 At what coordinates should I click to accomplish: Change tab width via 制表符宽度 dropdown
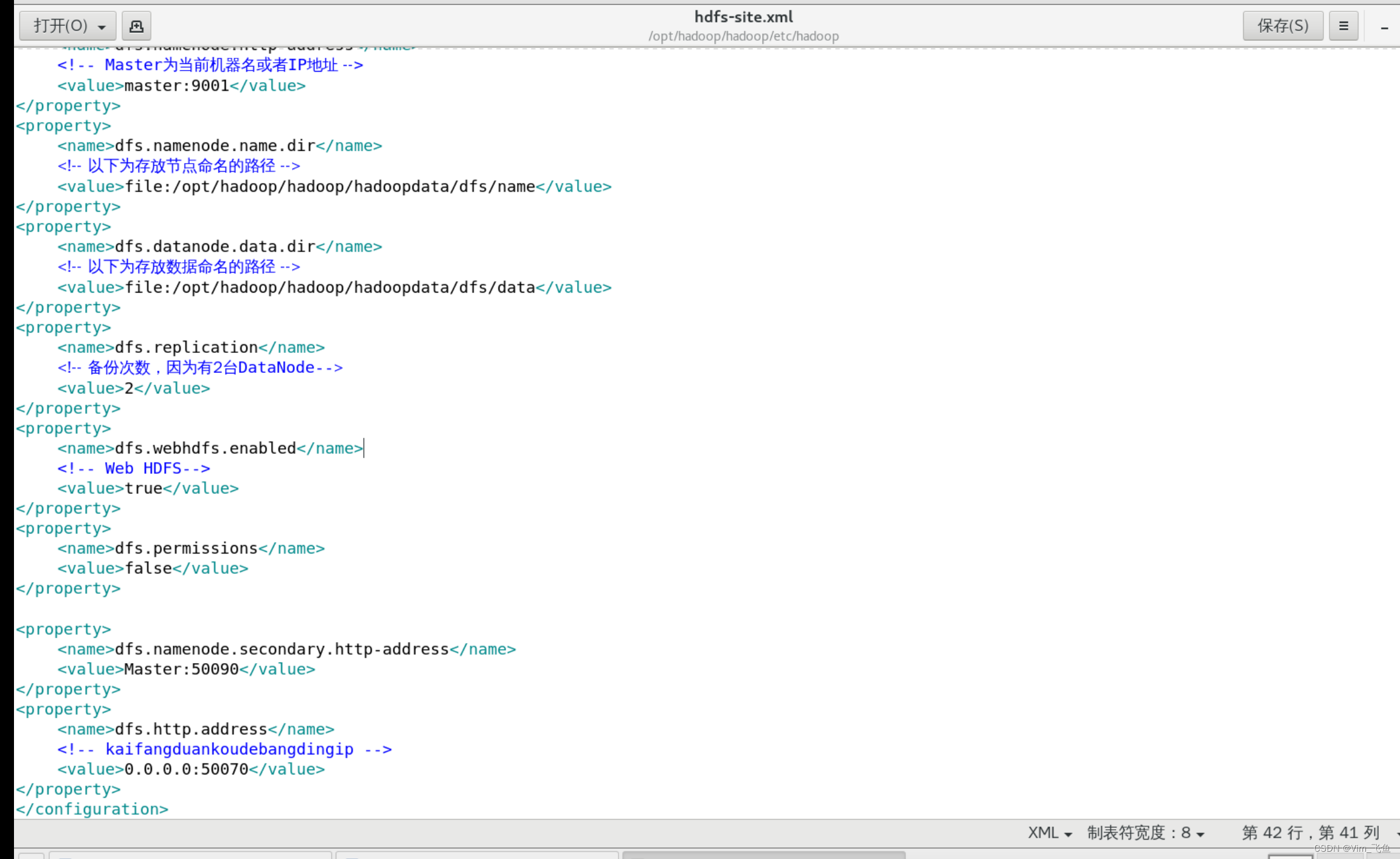click(x=1146, y=833)
